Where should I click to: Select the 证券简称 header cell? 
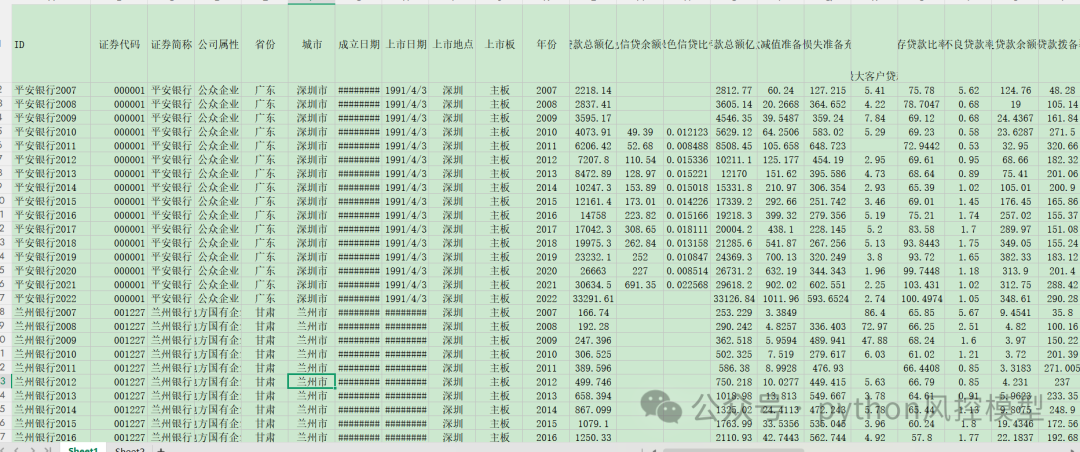(171, 45)
